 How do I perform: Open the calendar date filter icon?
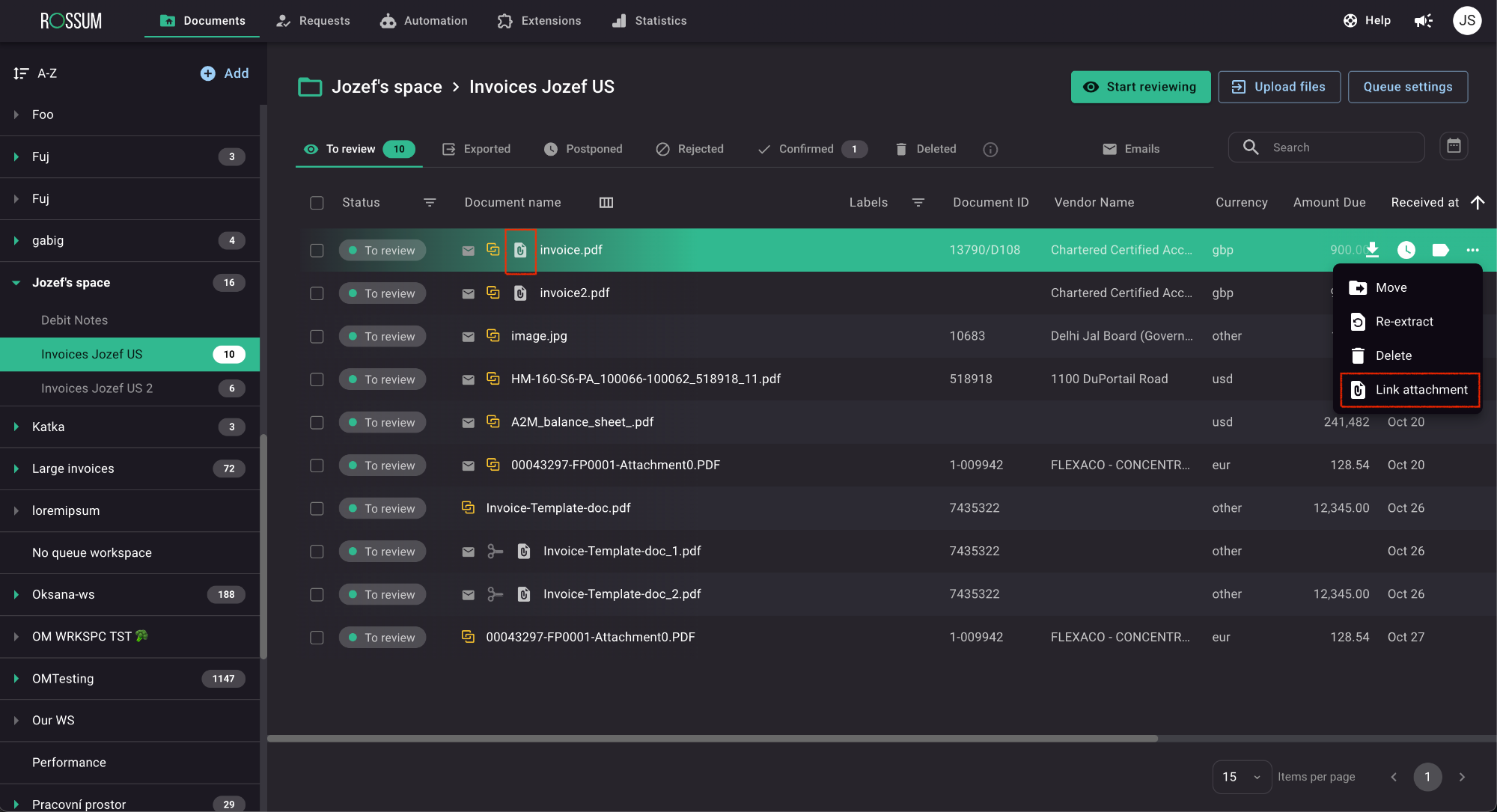(x=1453, y=147)
